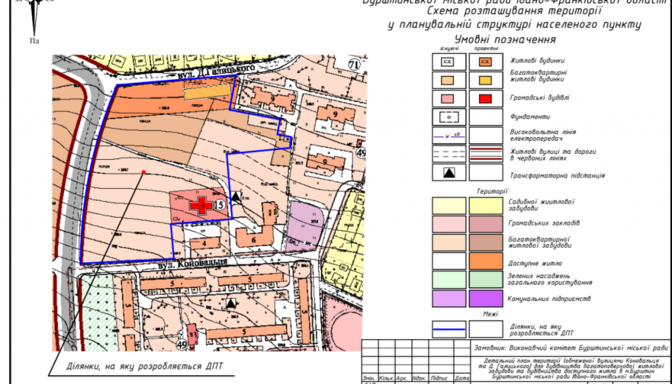672x384 pixels.
Task: Click the purple communal plot on the map
Action: (304, 225)
